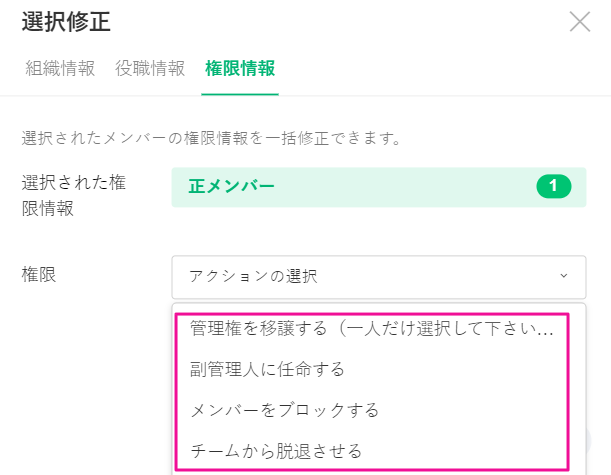Viewport: 611px width, 475px height.
Task: Pick メンバーをブロックする from the list
Action: pyautogui.click(x=284, y=410)
